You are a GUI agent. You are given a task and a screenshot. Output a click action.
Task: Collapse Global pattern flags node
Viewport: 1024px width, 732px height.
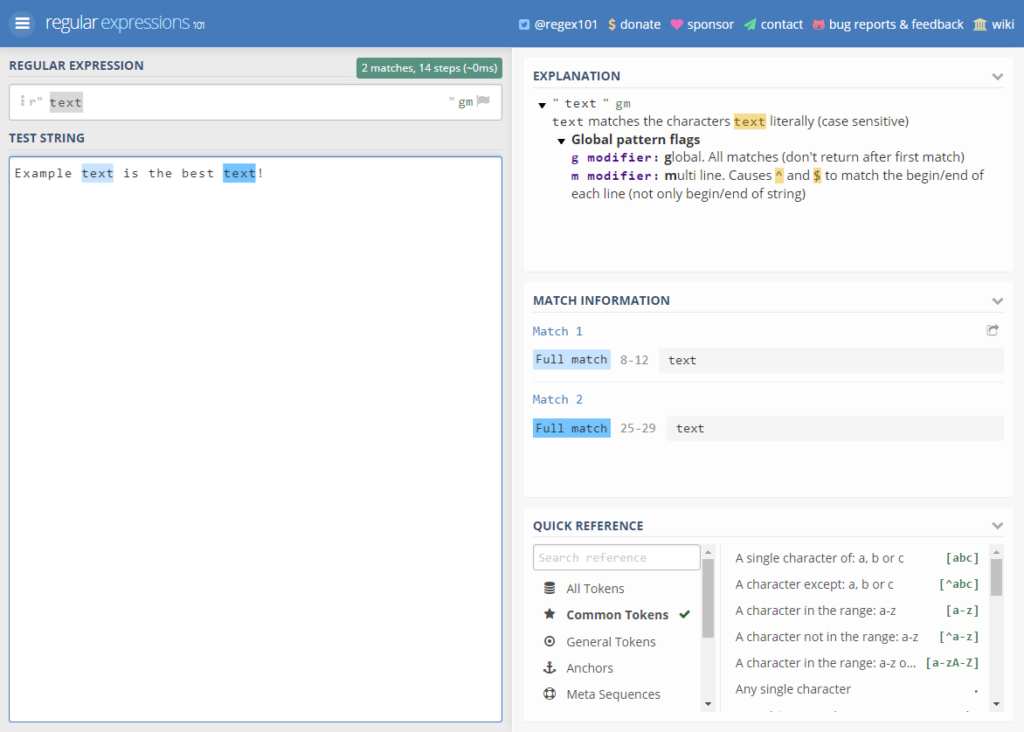pyautogui.click(x=561, y=140)
